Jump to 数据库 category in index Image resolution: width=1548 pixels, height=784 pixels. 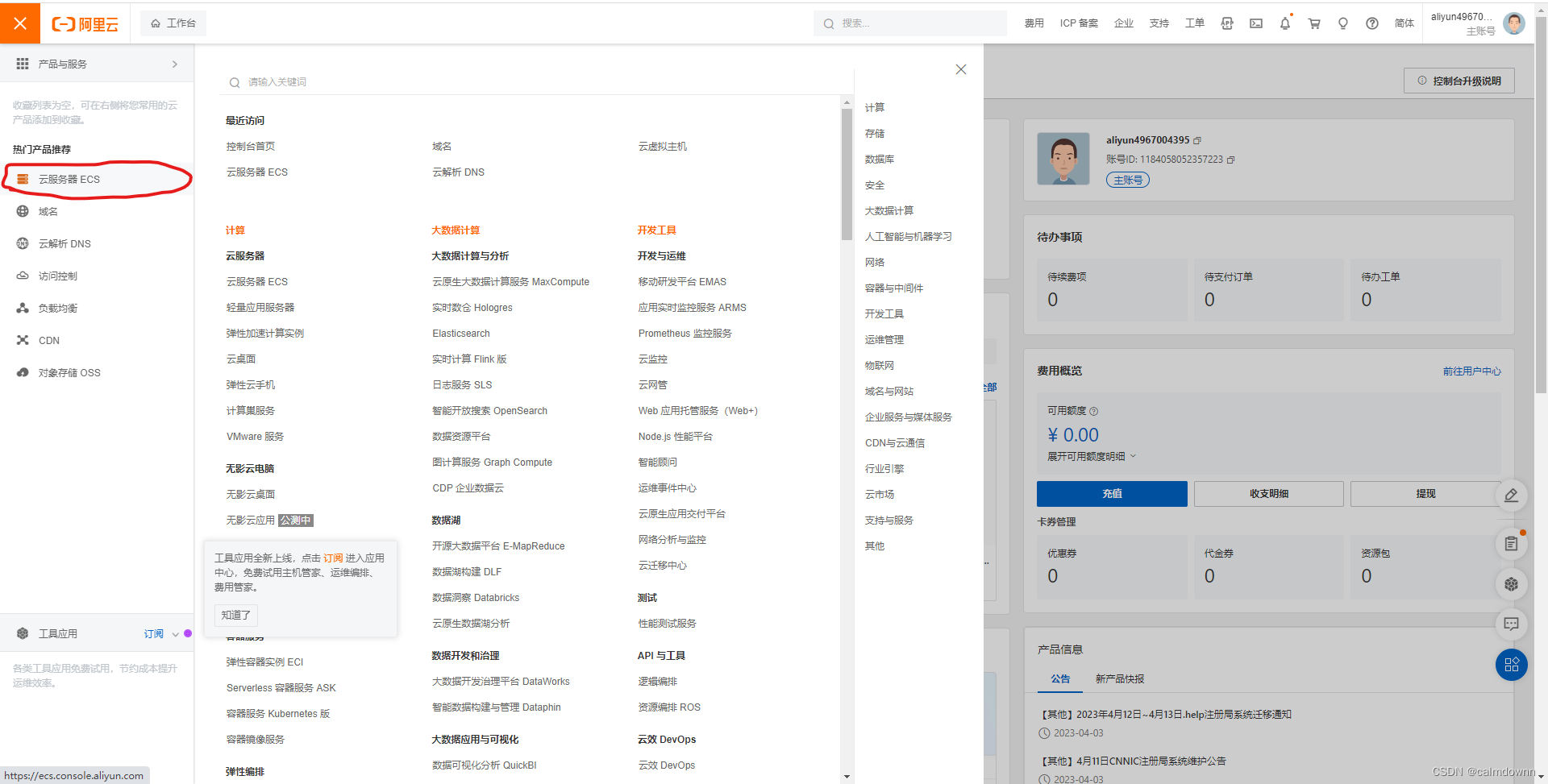pyautogui.click(x=880, y=159)
